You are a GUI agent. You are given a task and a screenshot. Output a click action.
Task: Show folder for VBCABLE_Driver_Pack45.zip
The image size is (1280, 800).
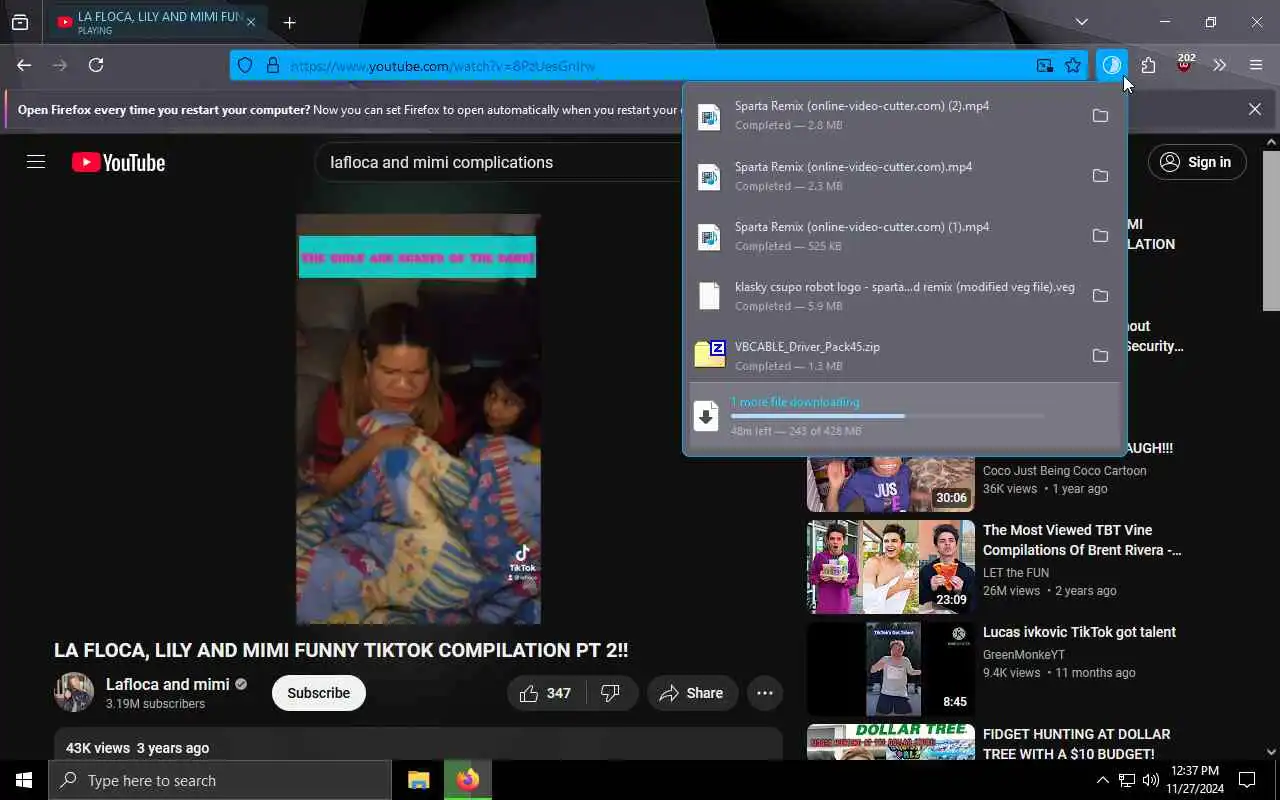(x=1100, y=355)
